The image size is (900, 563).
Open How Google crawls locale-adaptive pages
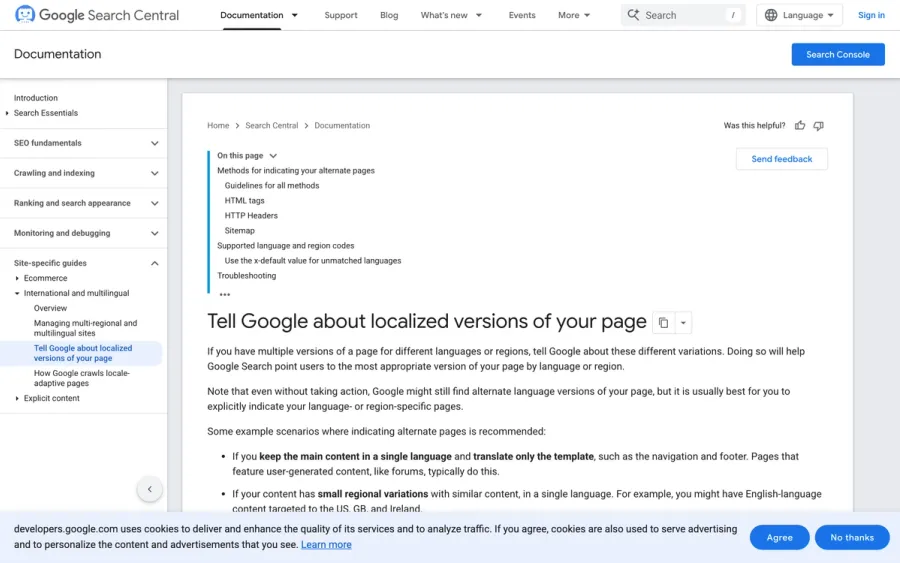(x=82, y=378)
